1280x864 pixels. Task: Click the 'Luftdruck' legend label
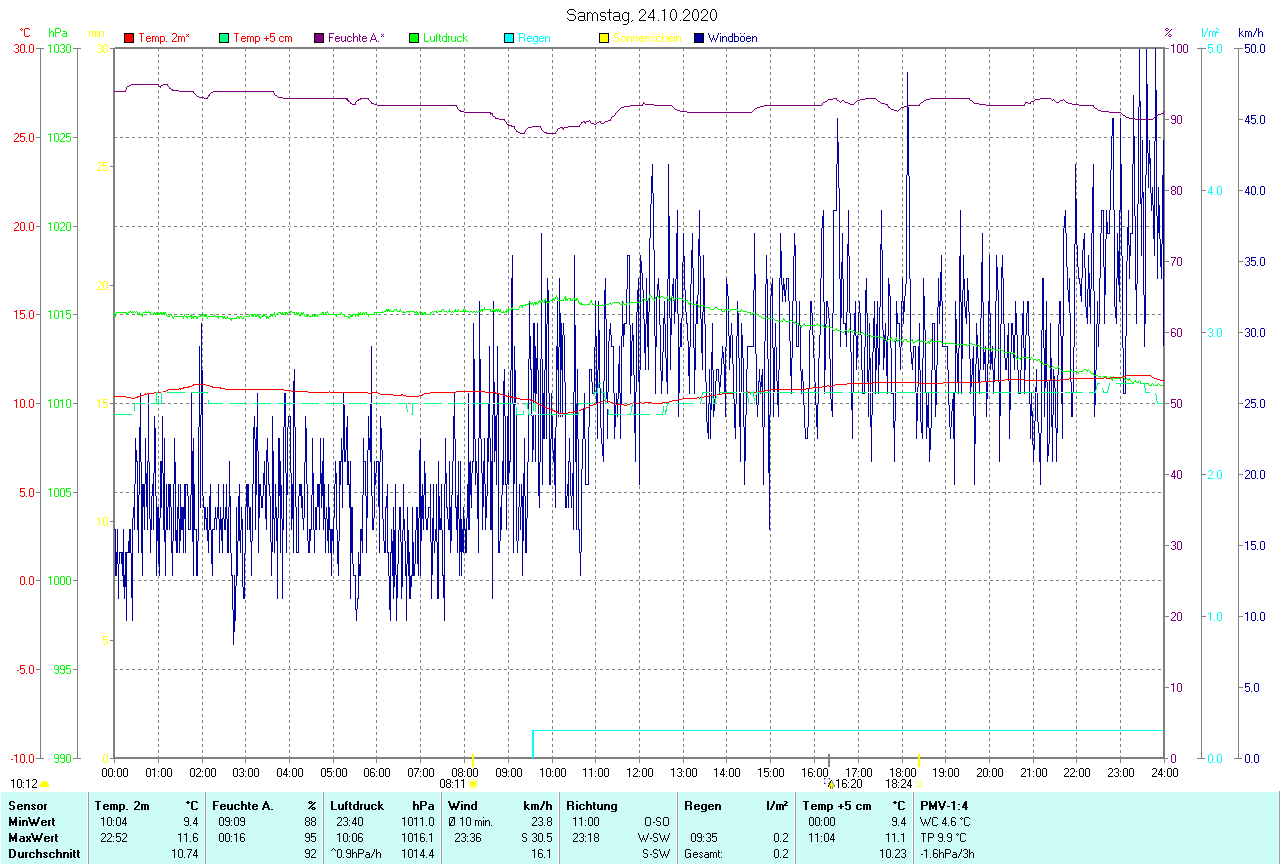coord(446,38)
